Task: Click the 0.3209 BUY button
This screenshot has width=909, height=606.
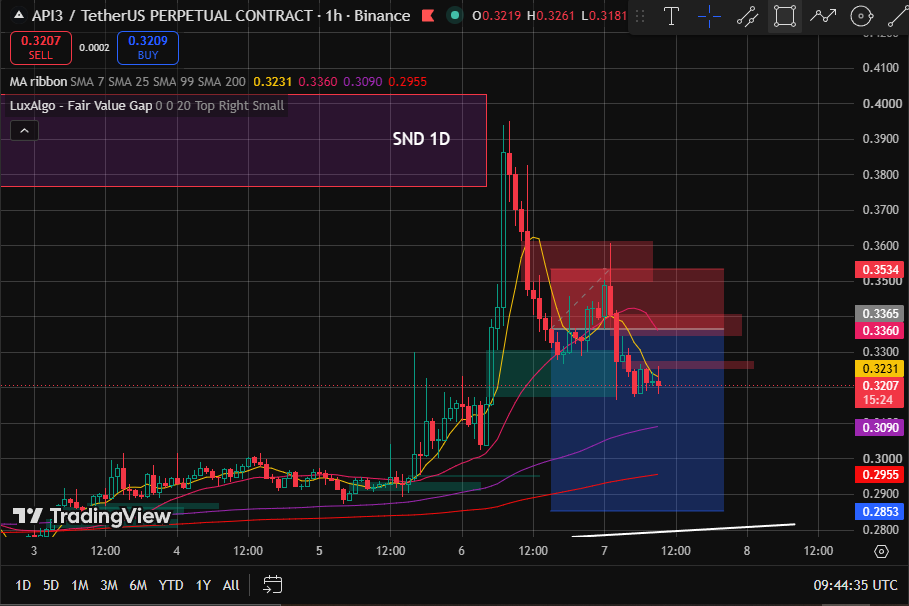Action: tap(148, 48)
